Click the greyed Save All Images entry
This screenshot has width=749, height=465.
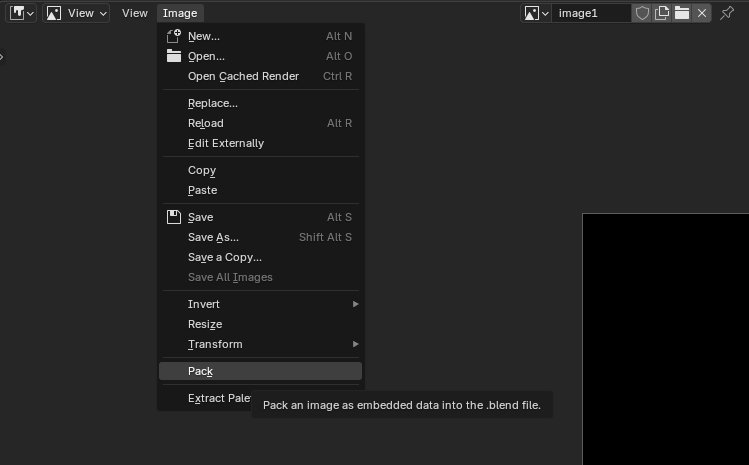[x=260, y=277]
